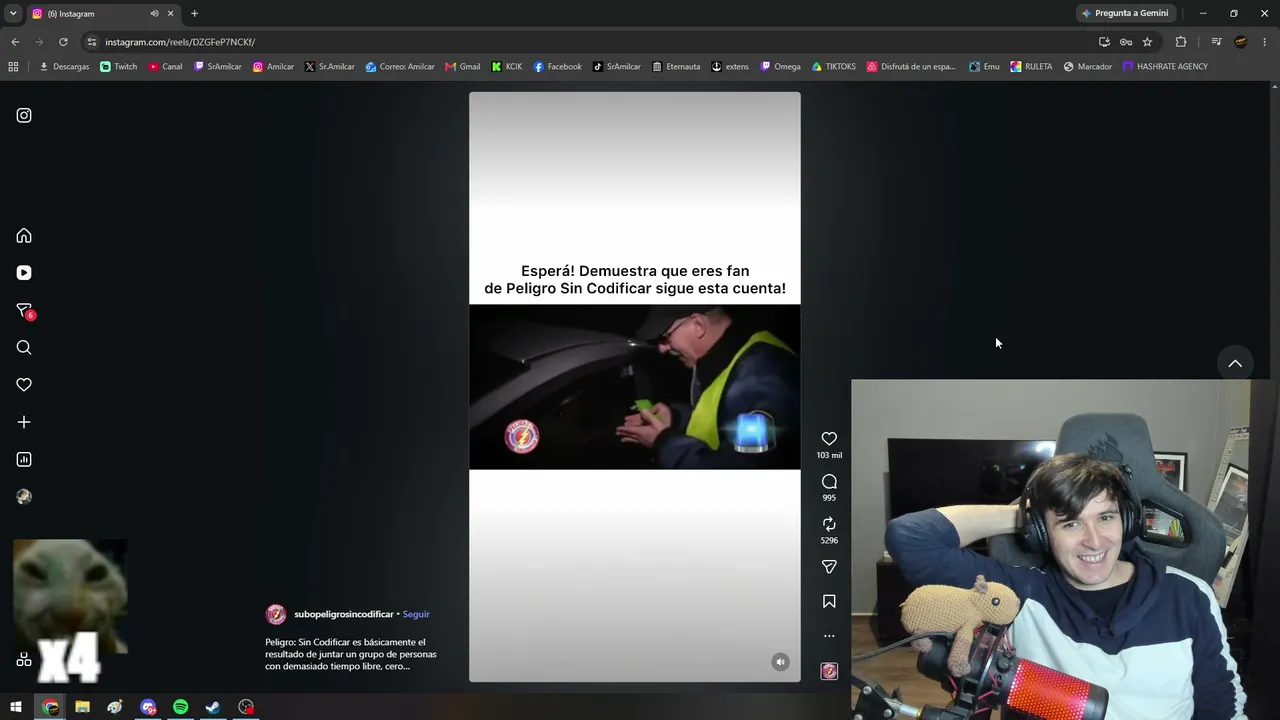
Task: Share the reel via send icon
Action: tap(829, 567)
